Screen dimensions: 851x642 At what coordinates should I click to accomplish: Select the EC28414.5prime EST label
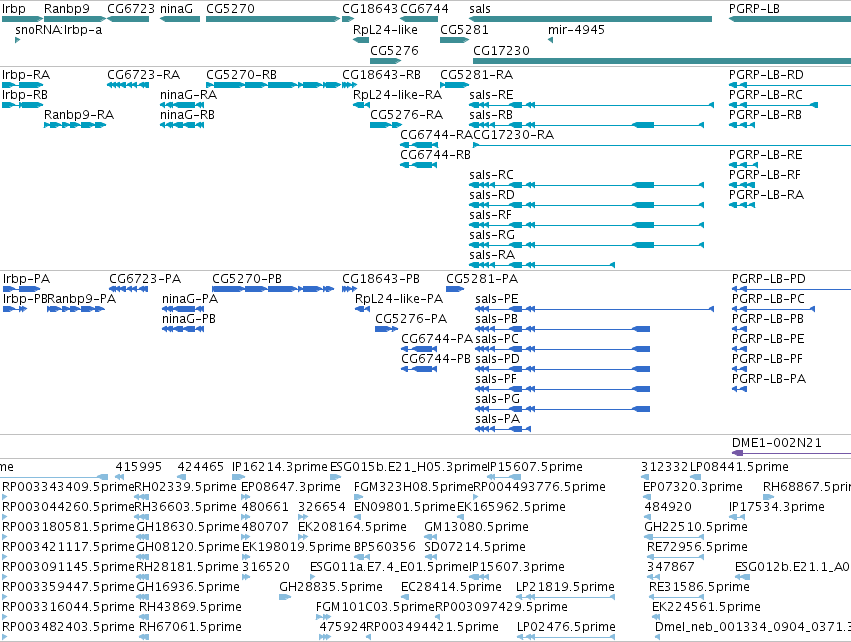coord(451,587)
